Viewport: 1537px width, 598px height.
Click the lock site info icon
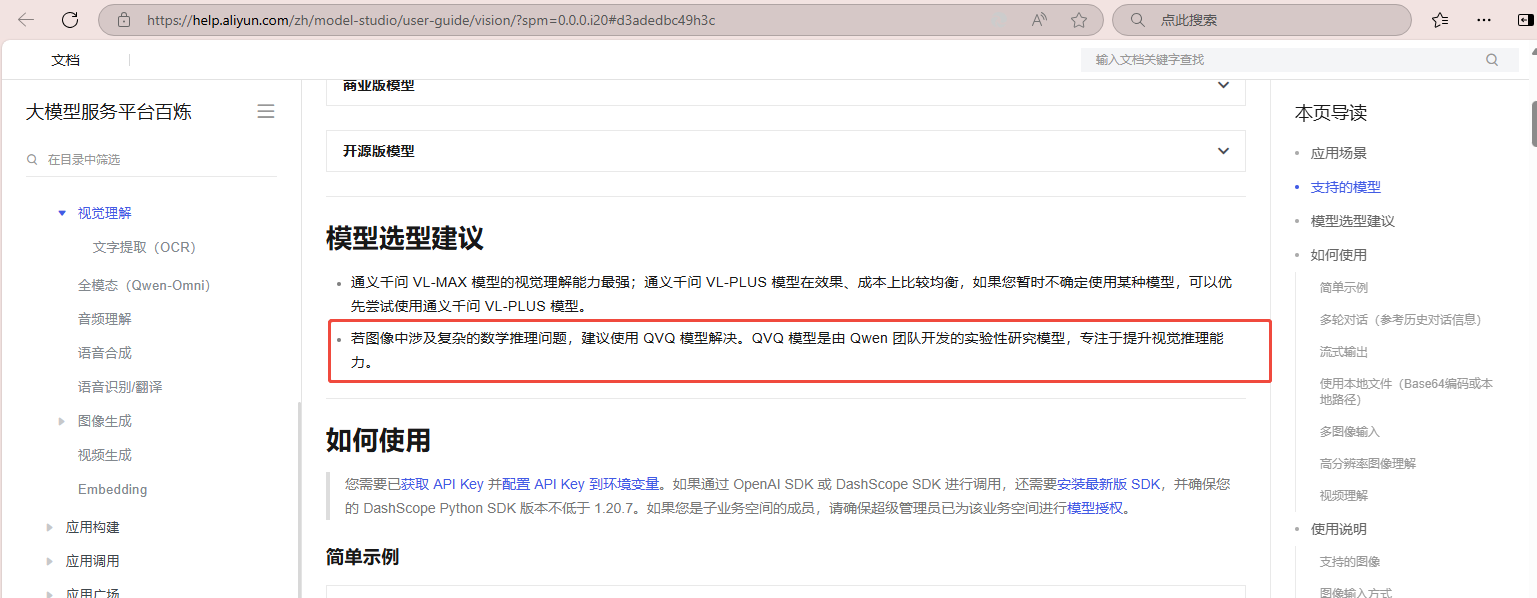click(124, 20)
